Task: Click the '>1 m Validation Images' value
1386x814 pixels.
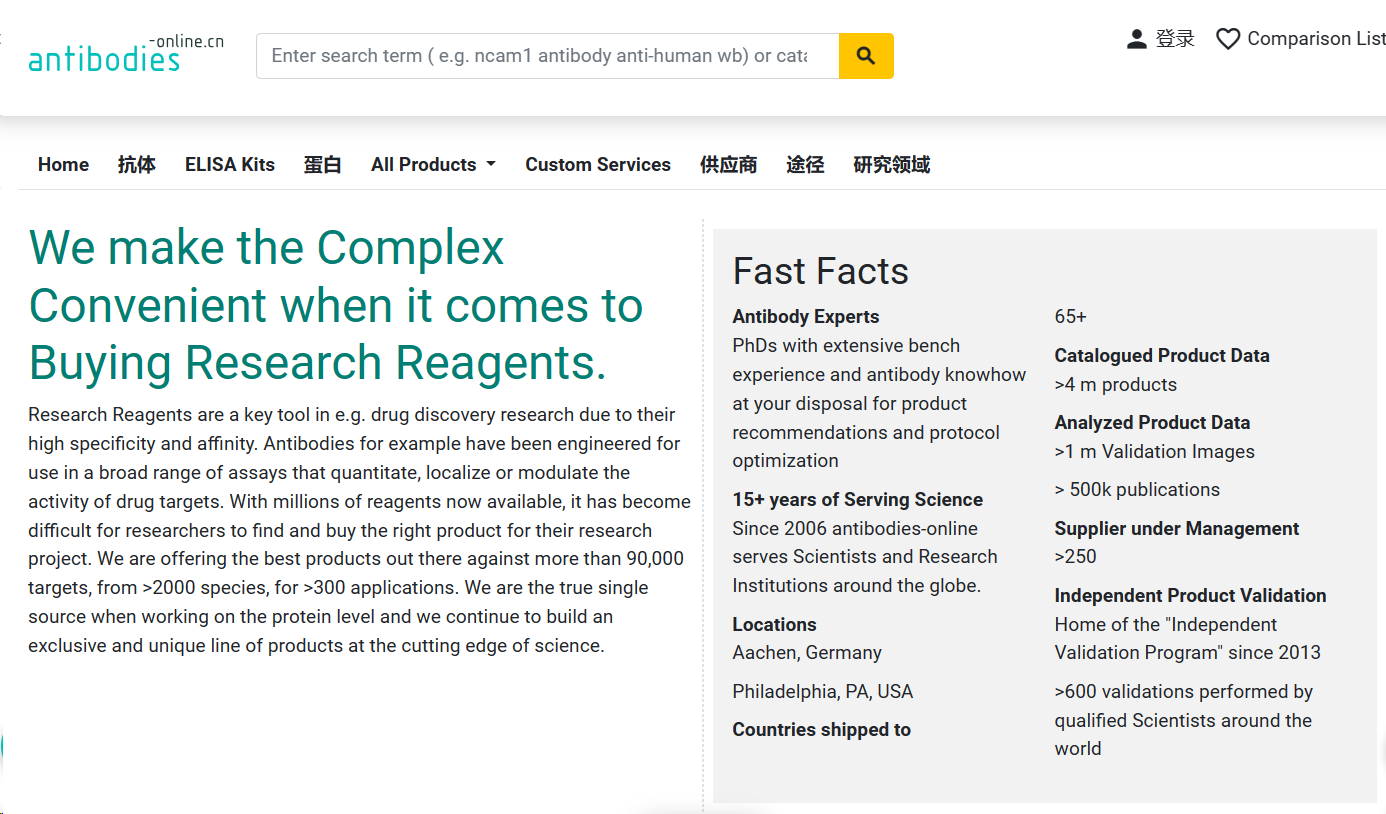Action: (1154, 452)
